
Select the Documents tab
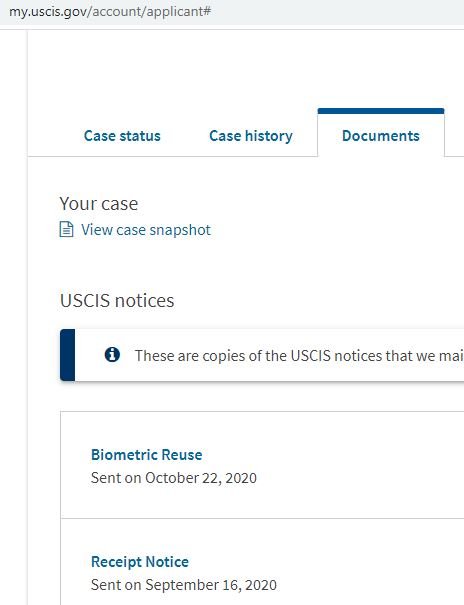pos(381,136)
